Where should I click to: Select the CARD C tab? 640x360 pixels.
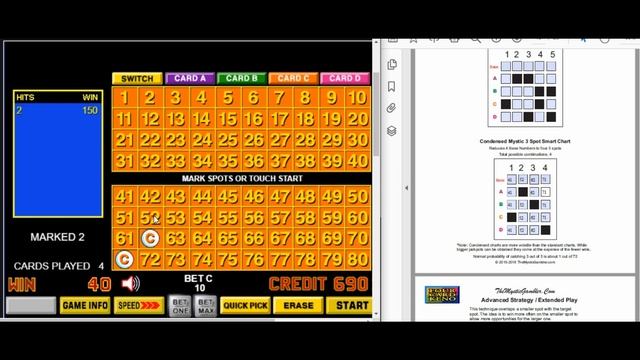pyautogui.click(x=293, y=78)
